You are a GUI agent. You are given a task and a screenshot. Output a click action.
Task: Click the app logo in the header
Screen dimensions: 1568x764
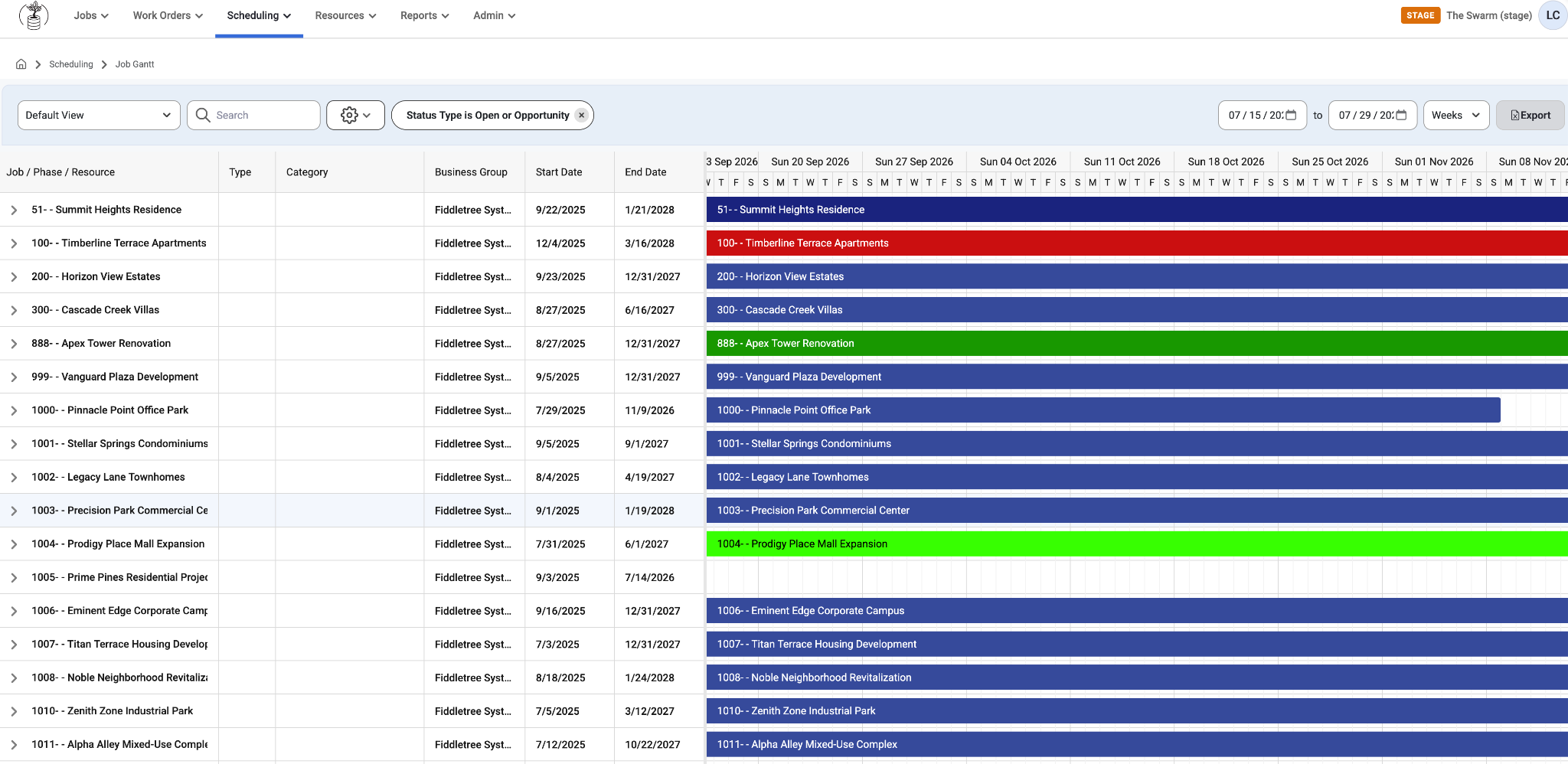point(33,15)
